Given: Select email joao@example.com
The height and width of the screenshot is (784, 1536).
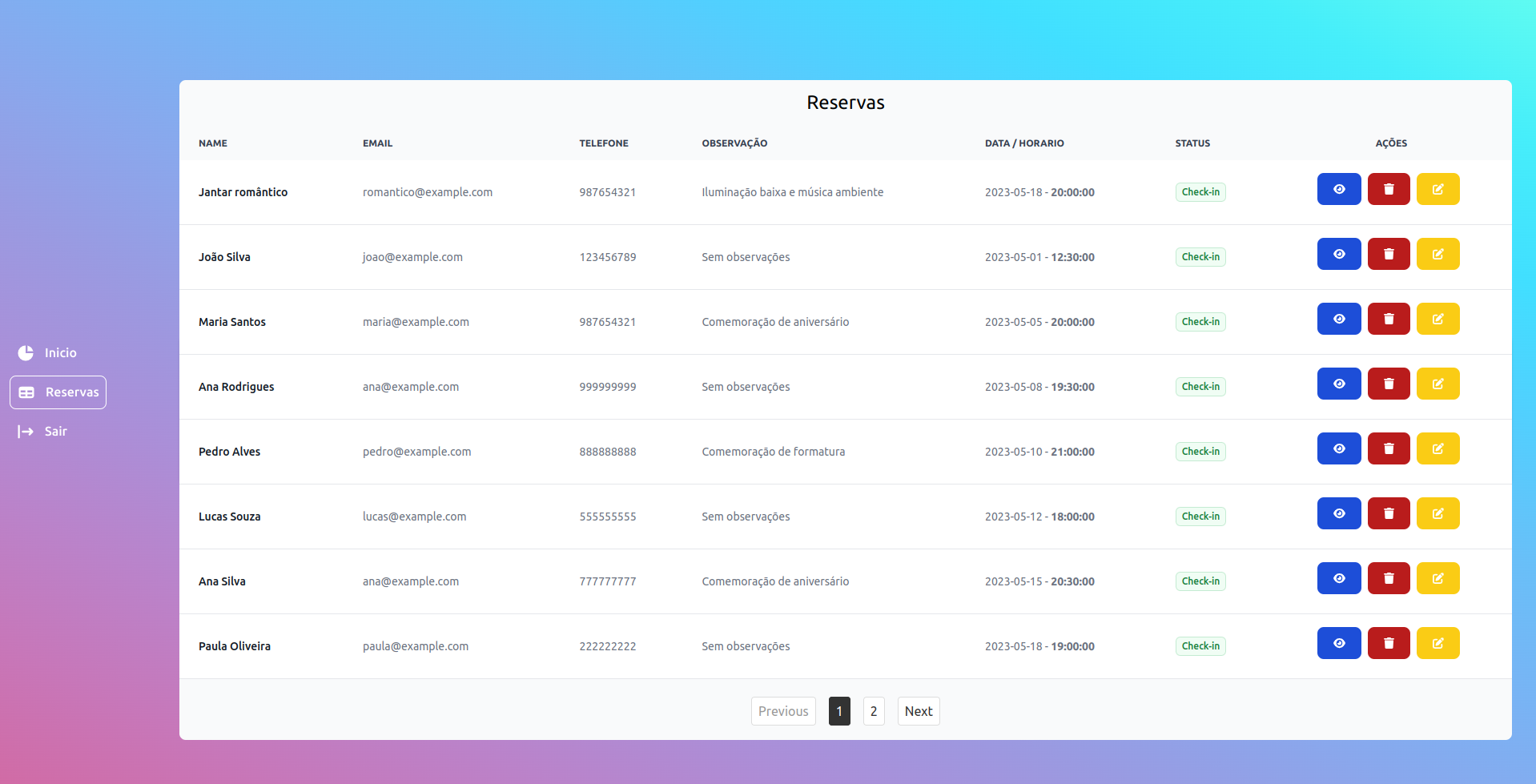Looking at the screenshot, I should coord(412,257).
